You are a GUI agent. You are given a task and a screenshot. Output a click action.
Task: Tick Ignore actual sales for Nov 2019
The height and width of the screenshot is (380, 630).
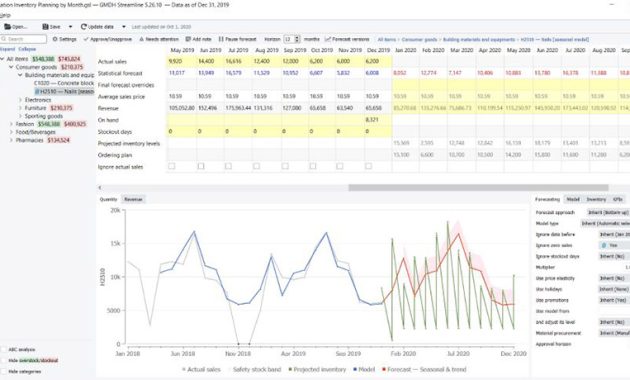coord(340,166)
